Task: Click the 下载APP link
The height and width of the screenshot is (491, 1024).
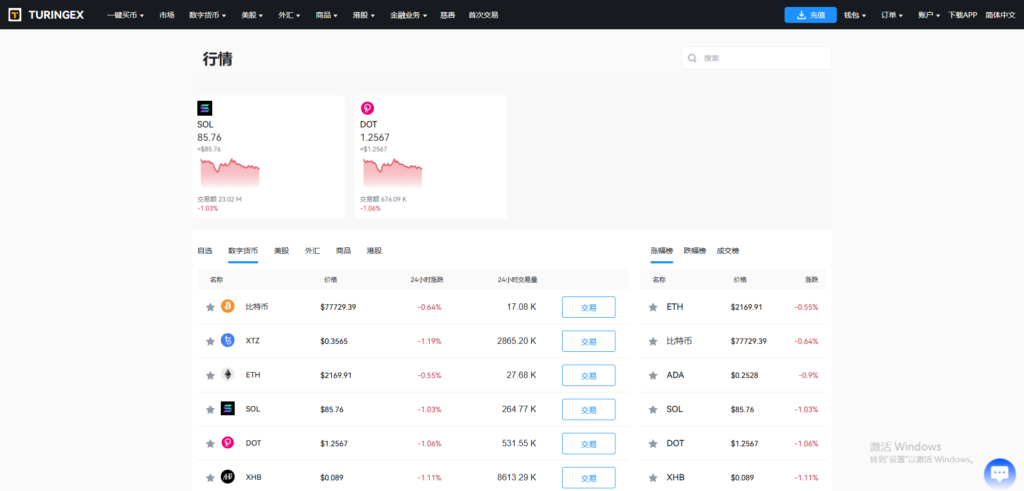Action: [x=963, y=15]
